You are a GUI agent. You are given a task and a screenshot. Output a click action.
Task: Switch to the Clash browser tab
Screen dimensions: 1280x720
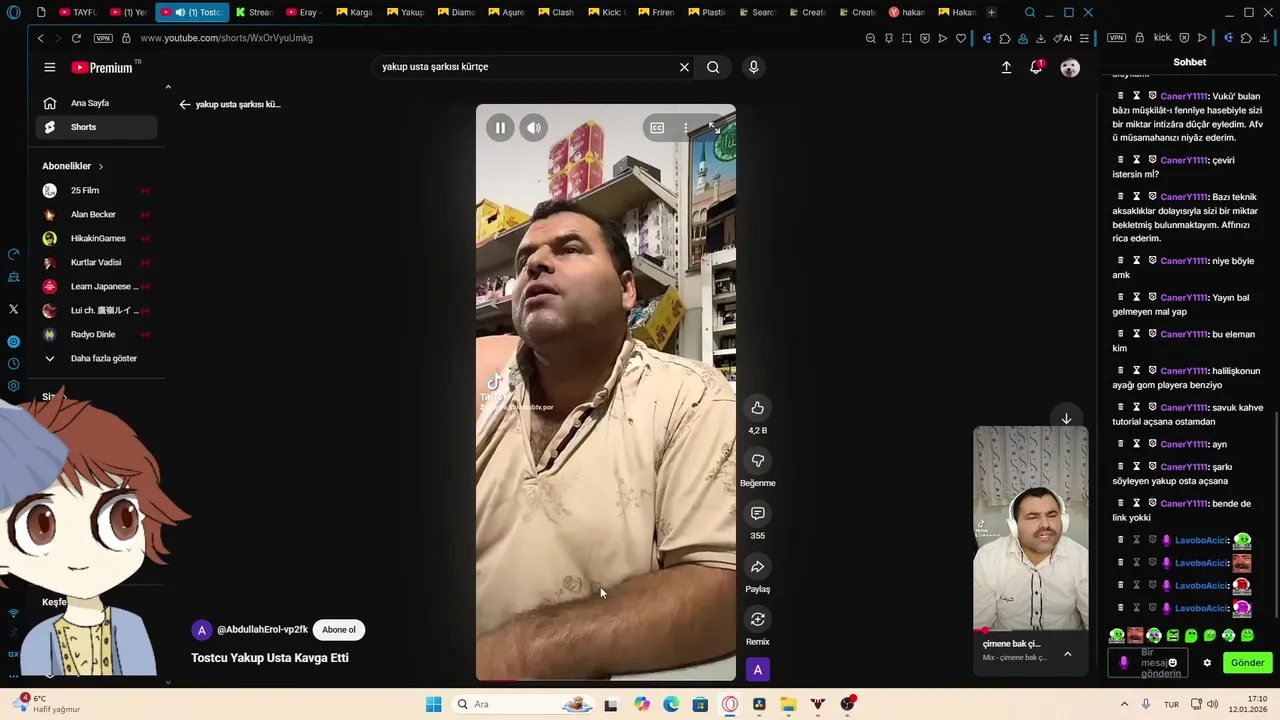click(556, 12)
